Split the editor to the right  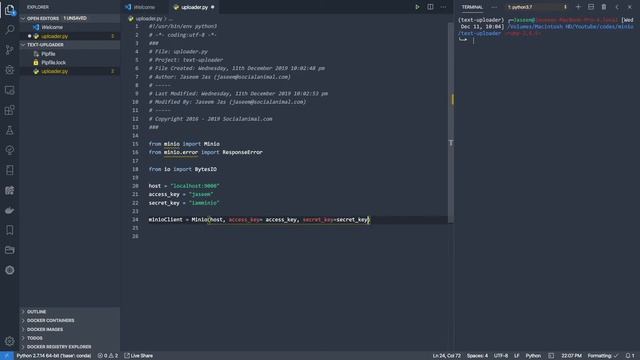point(430,7)
